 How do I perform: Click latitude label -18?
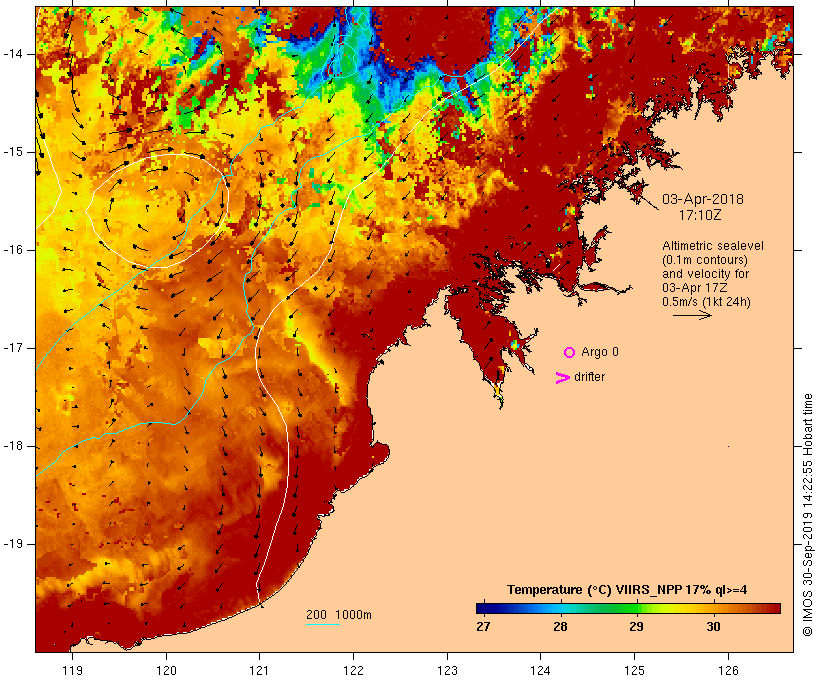[x=13, y=446]
